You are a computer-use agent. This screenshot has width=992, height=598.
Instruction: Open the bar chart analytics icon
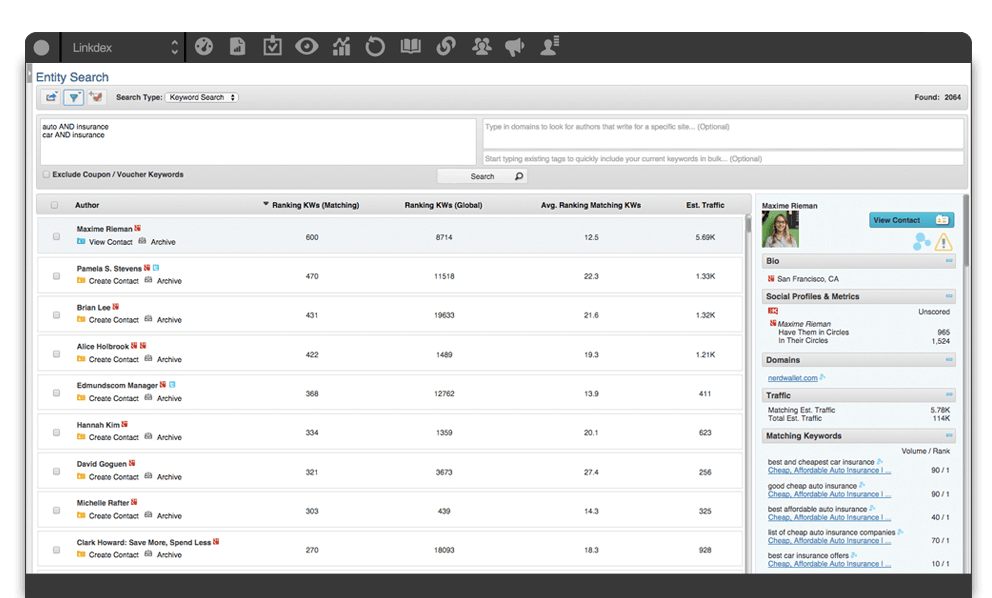point(342,46)
